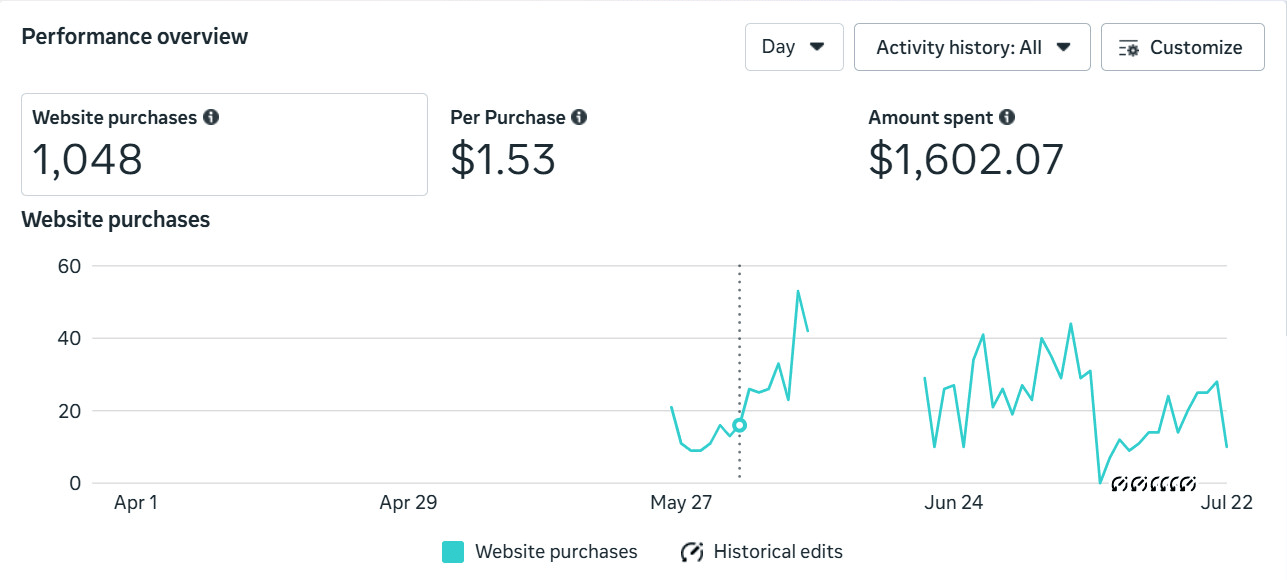Select the Website purchases metric card
The height and width of the screenshot is (580, 1287).
click(224, 144)
